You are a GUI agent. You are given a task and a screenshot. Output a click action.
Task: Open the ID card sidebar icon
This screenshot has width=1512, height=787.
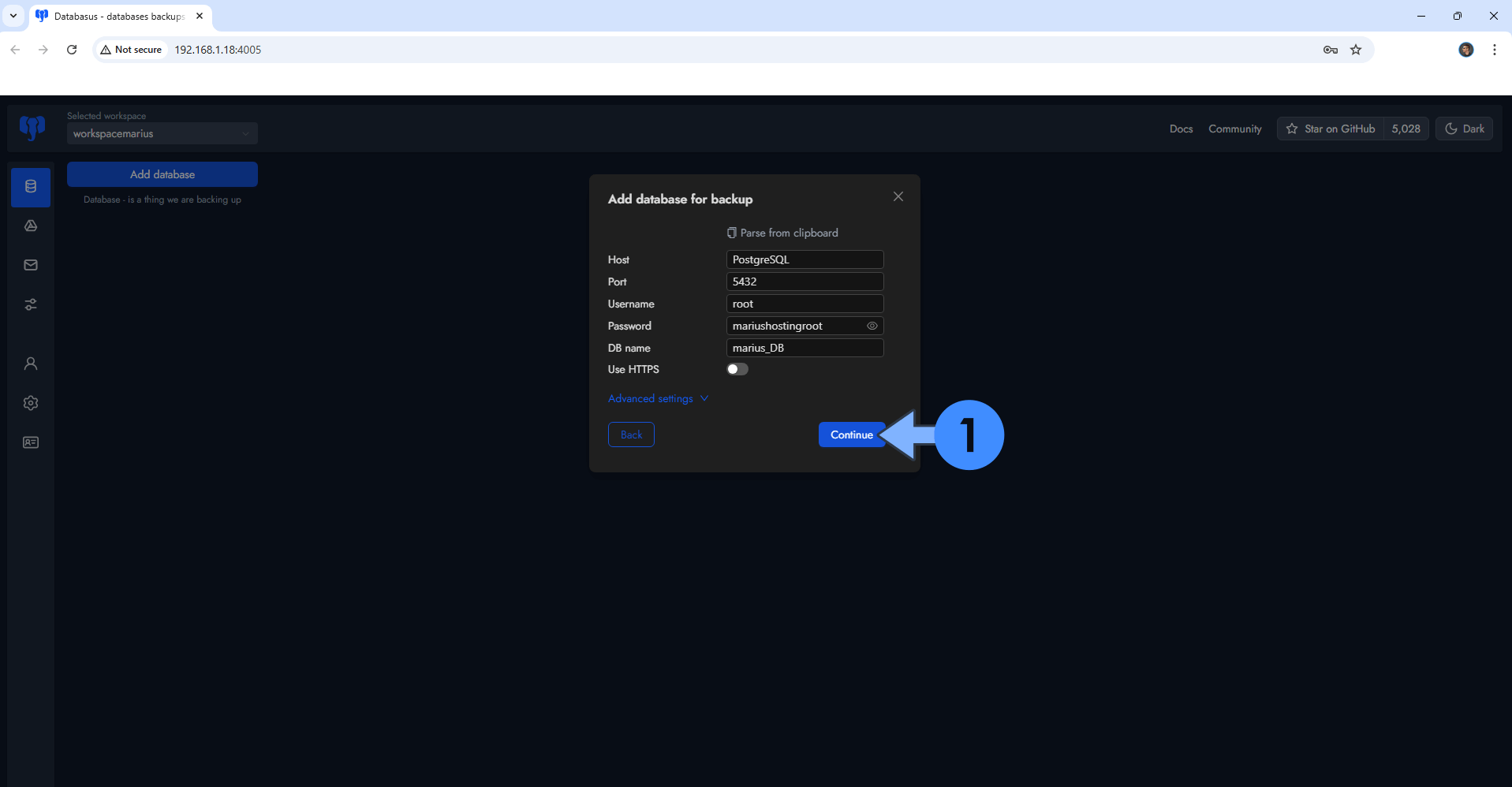(x=31, y=442)
